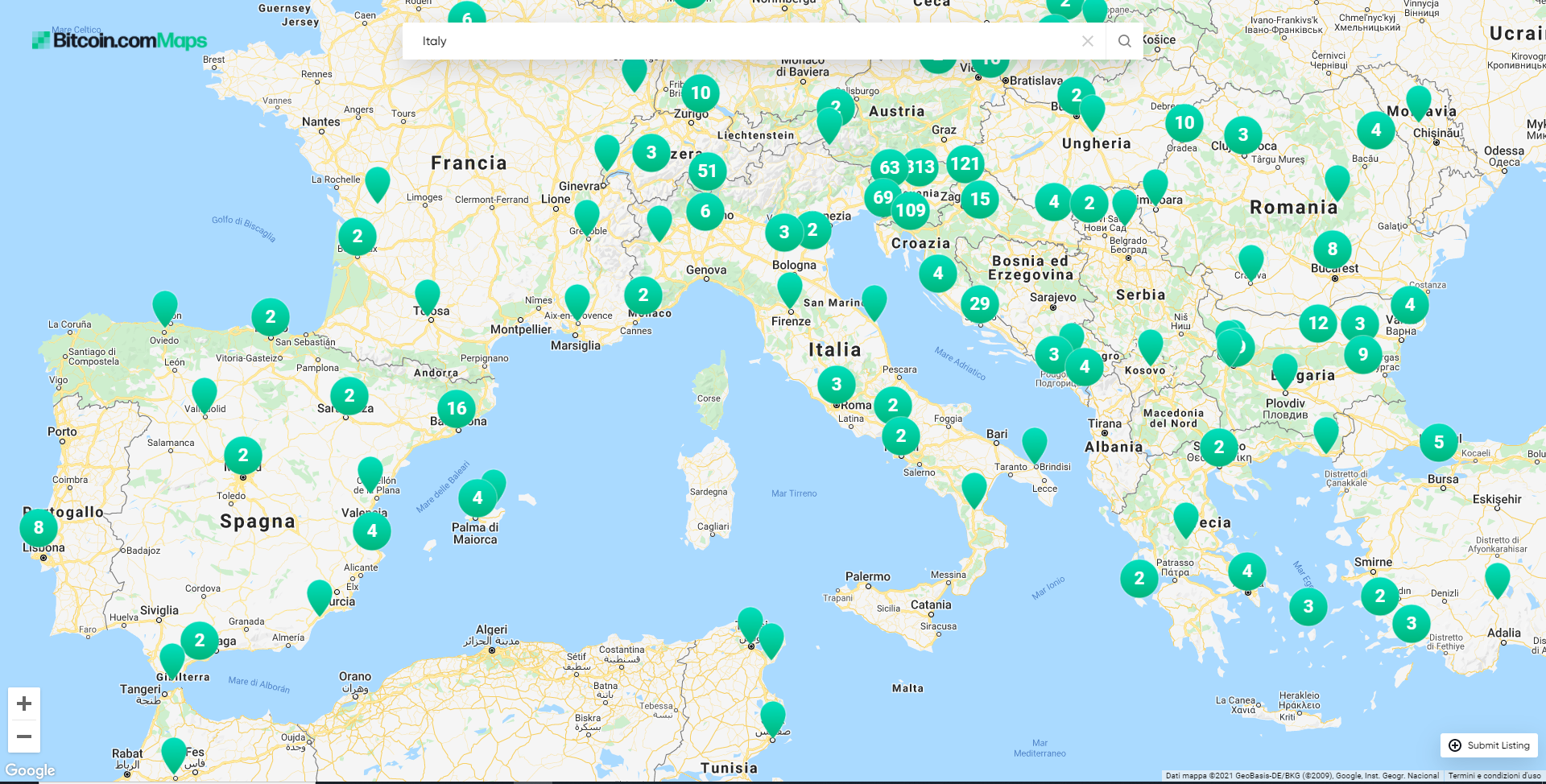Open the 4 cluster at Valencia
The image size is (1546, 784).
tap(372, 530)
